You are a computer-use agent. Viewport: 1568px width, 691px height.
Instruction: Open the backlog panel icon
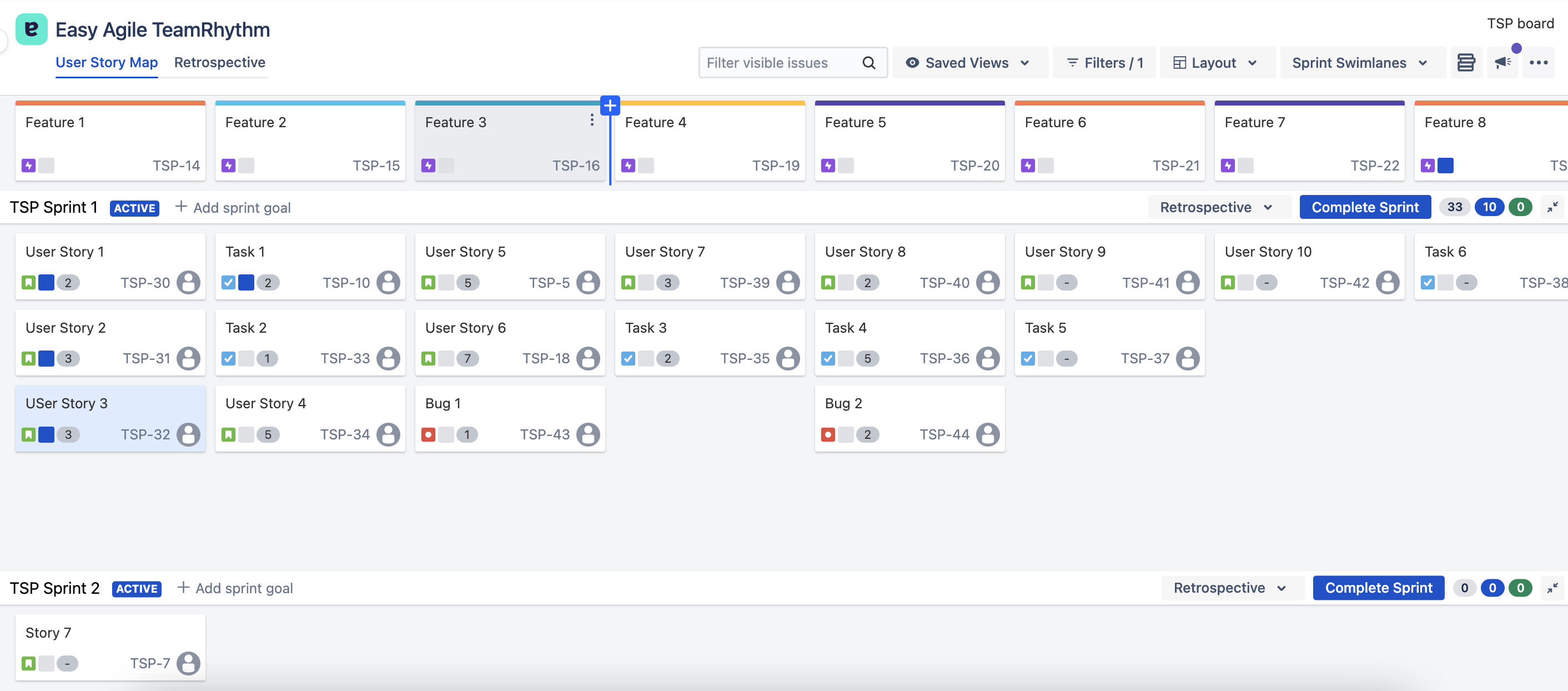[x=1466, y=63]
